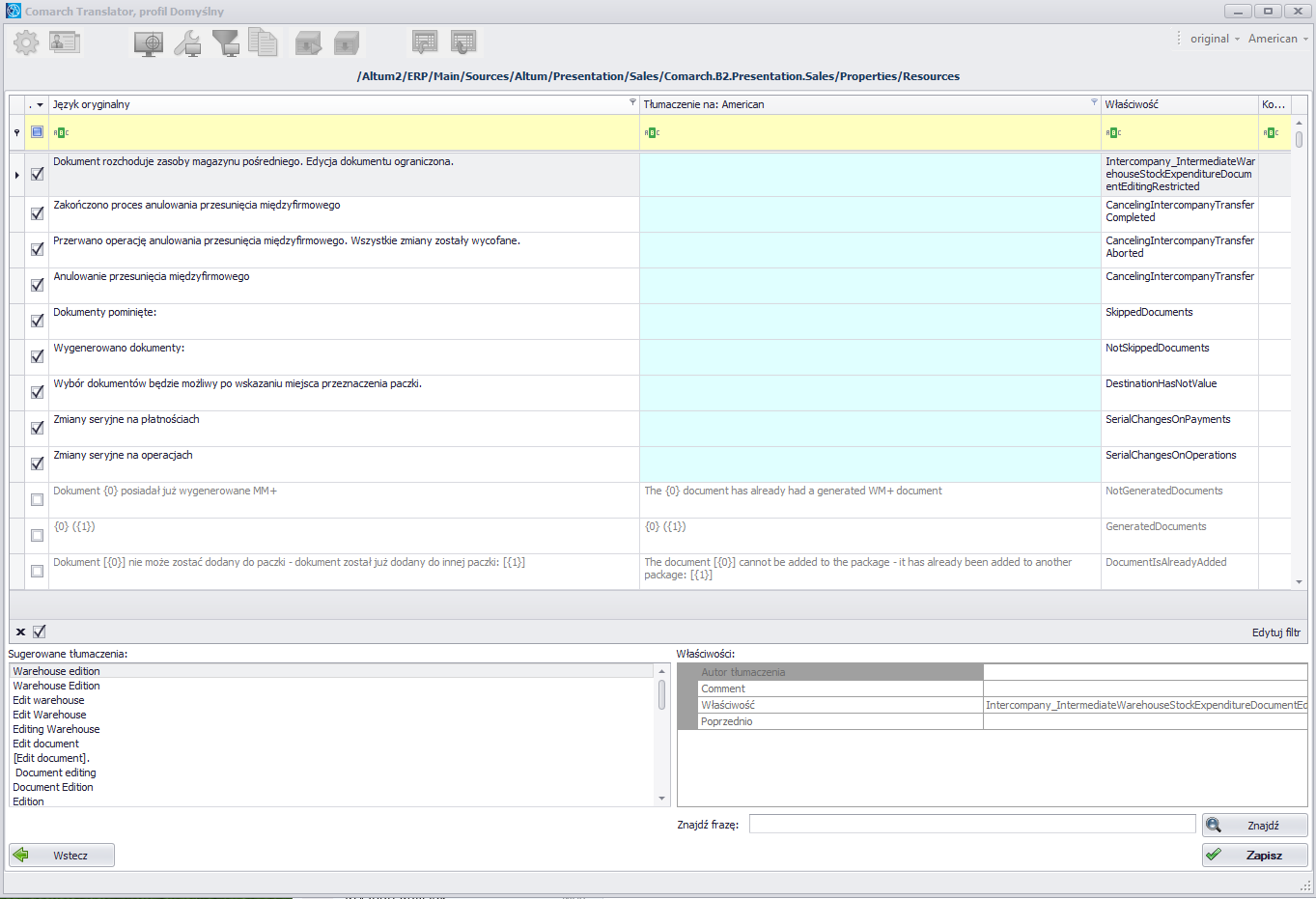Click the package with arrow toolbar icon
The height and width of the screenshot is (899, 1316).
tap(308, 43)
